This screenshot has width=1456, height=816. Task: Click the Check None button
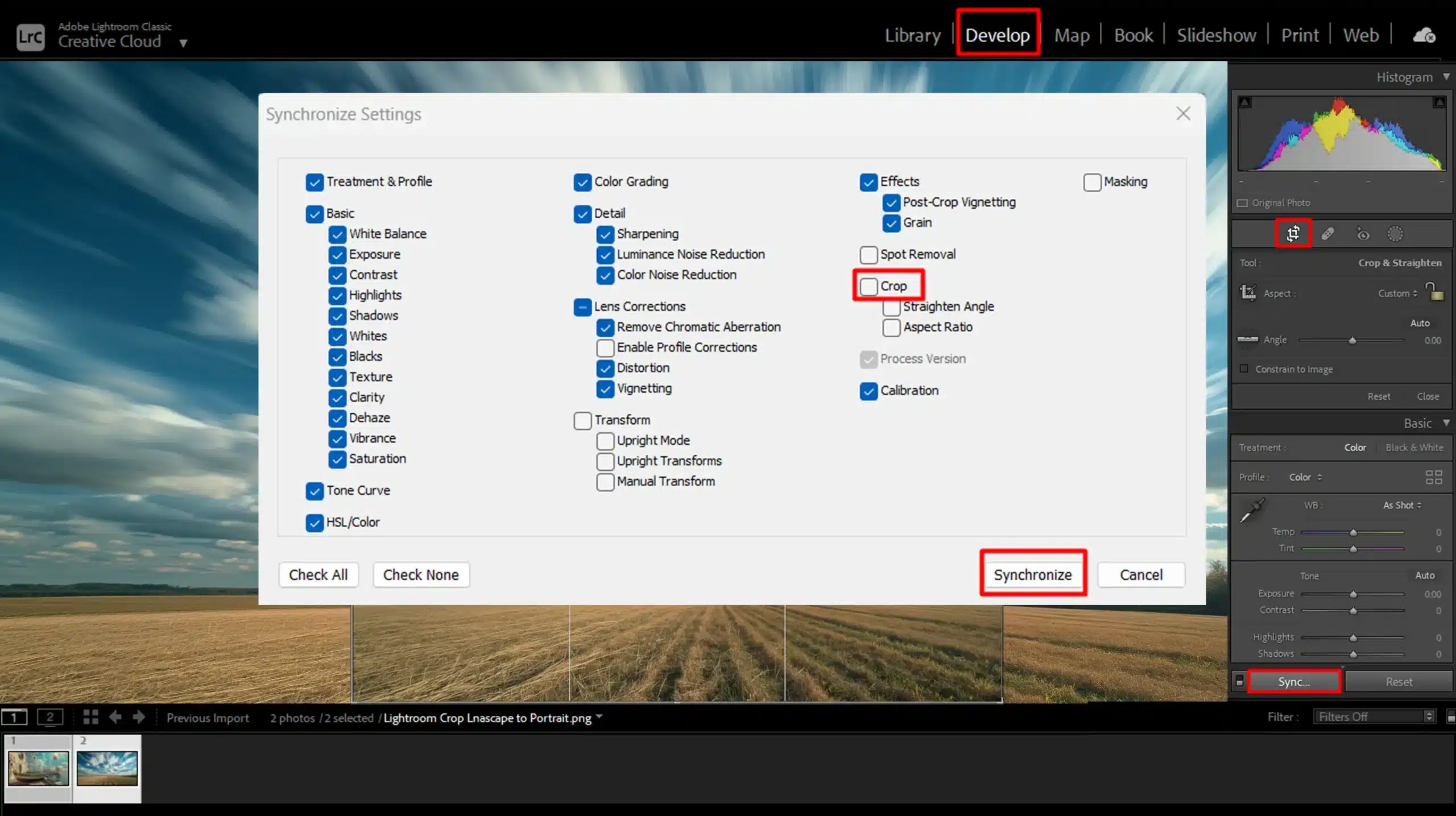420,574
